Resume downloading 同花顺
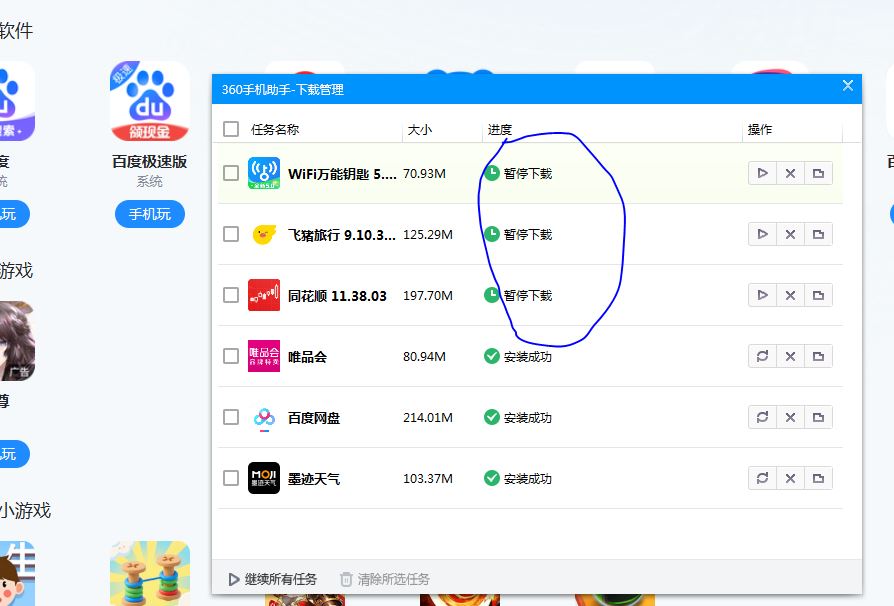 point(762,294)
